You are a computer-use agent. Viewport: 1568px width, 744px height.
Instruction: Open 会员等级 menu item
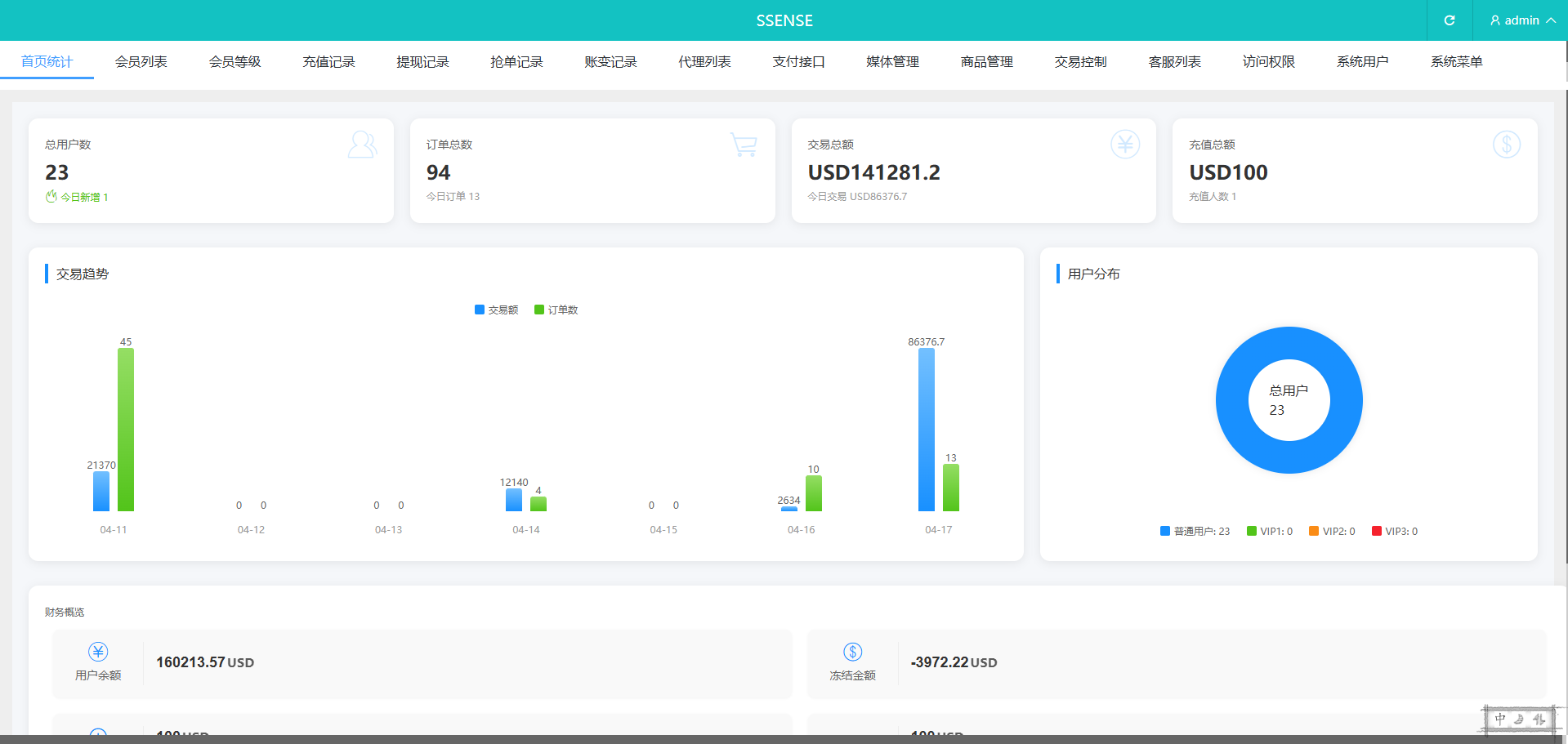(235, 61)
